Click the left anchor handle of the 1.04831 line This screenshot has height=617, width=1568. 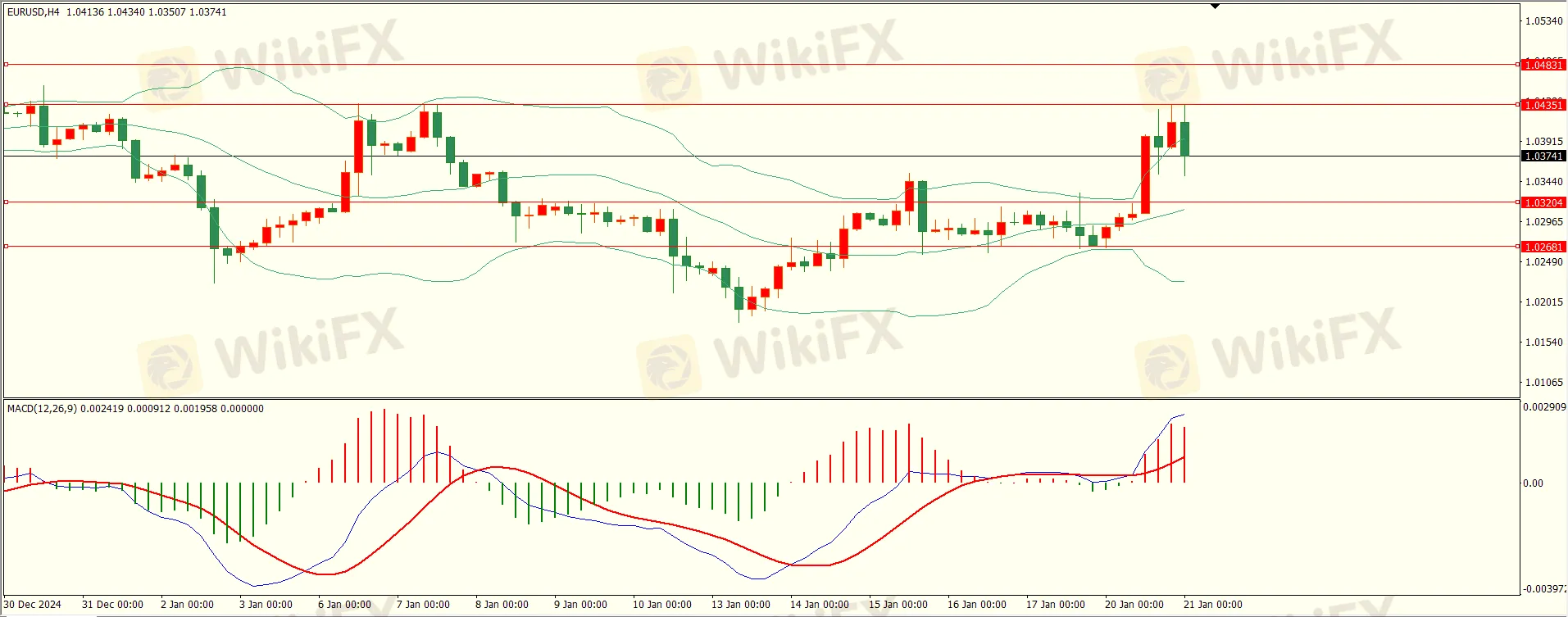click(6, 64)
